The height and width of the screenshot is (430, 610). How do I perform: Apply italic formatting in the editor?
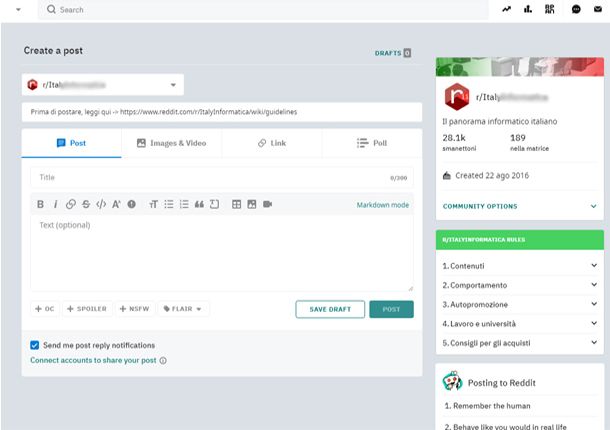point(55,204)
